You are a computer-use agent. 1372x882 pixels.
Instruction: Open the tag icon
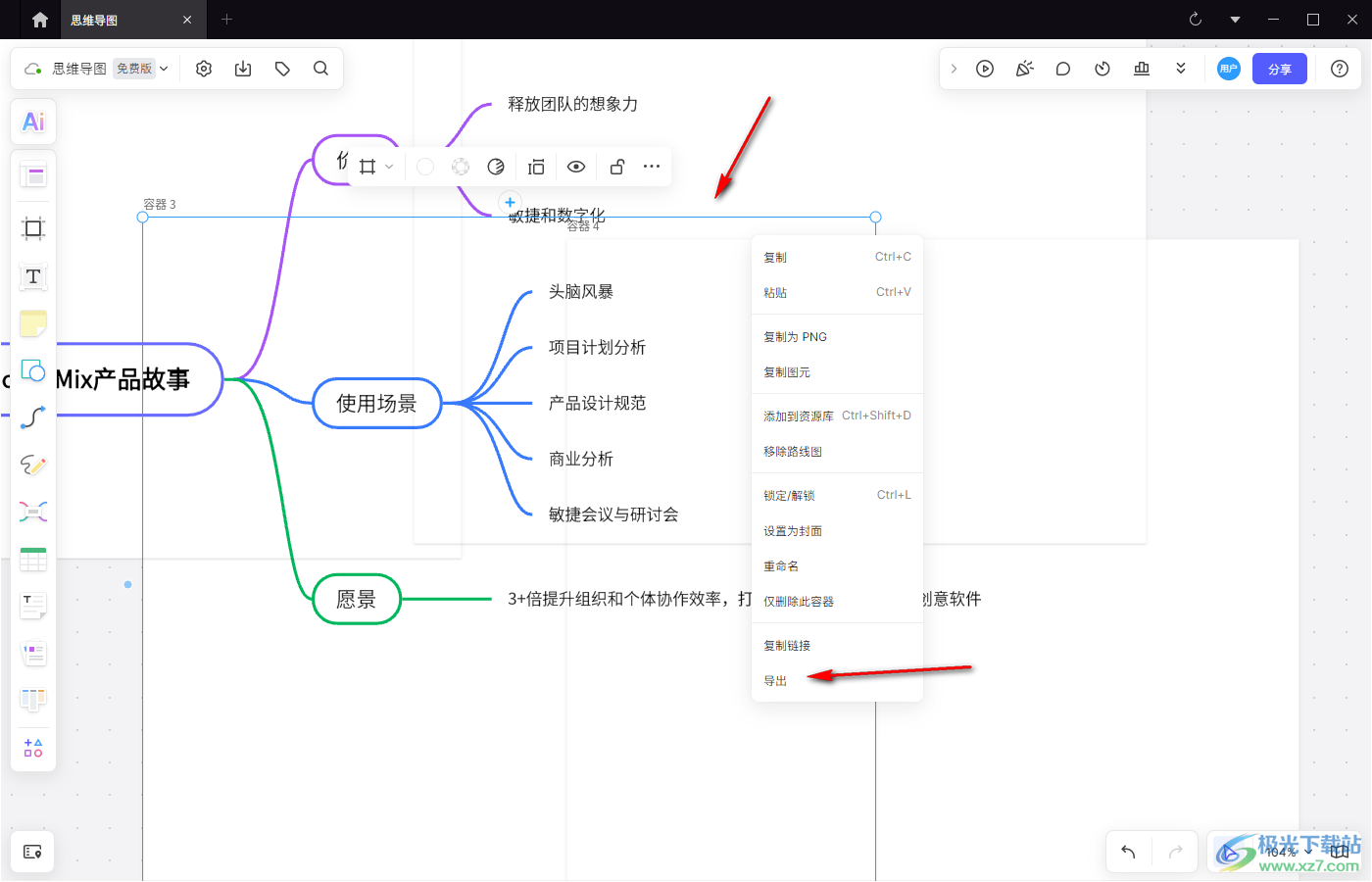[x=282, y=69]
